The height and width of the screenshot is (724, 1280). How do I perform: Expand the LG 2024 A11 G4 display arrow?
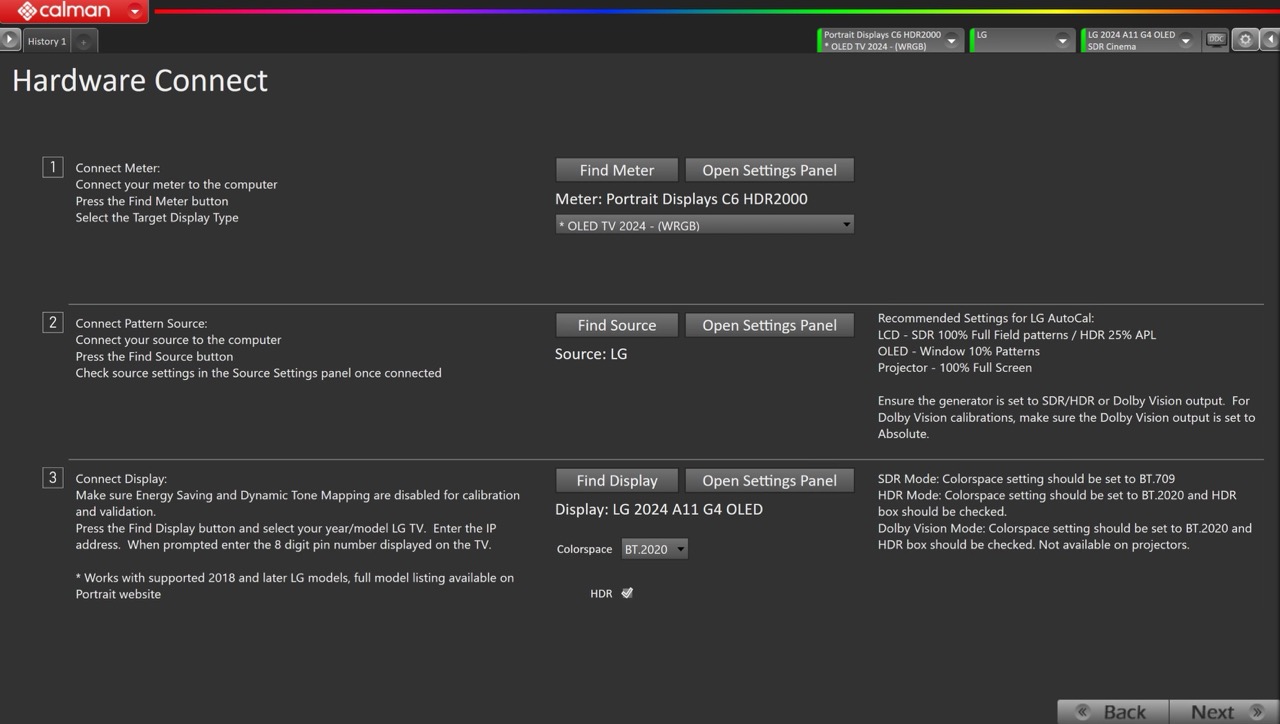click(1186, 40)
